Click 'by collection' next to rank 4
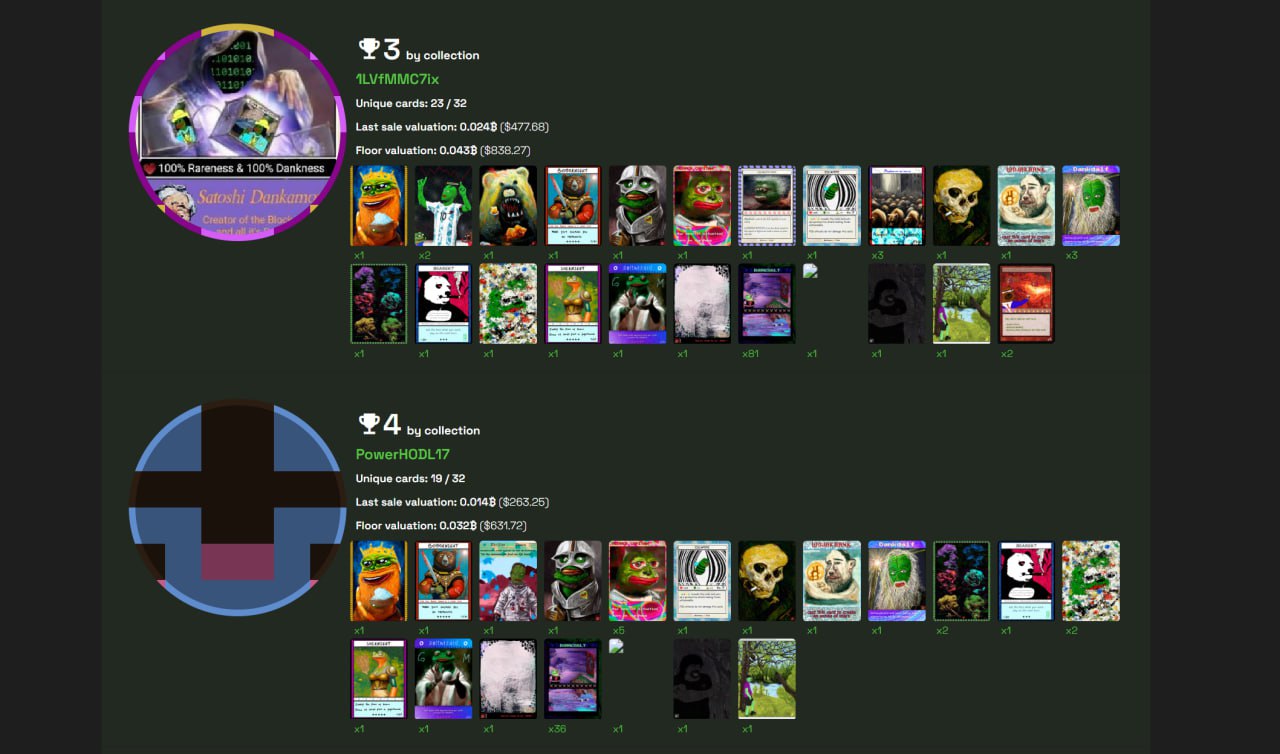 pos(443,430)
